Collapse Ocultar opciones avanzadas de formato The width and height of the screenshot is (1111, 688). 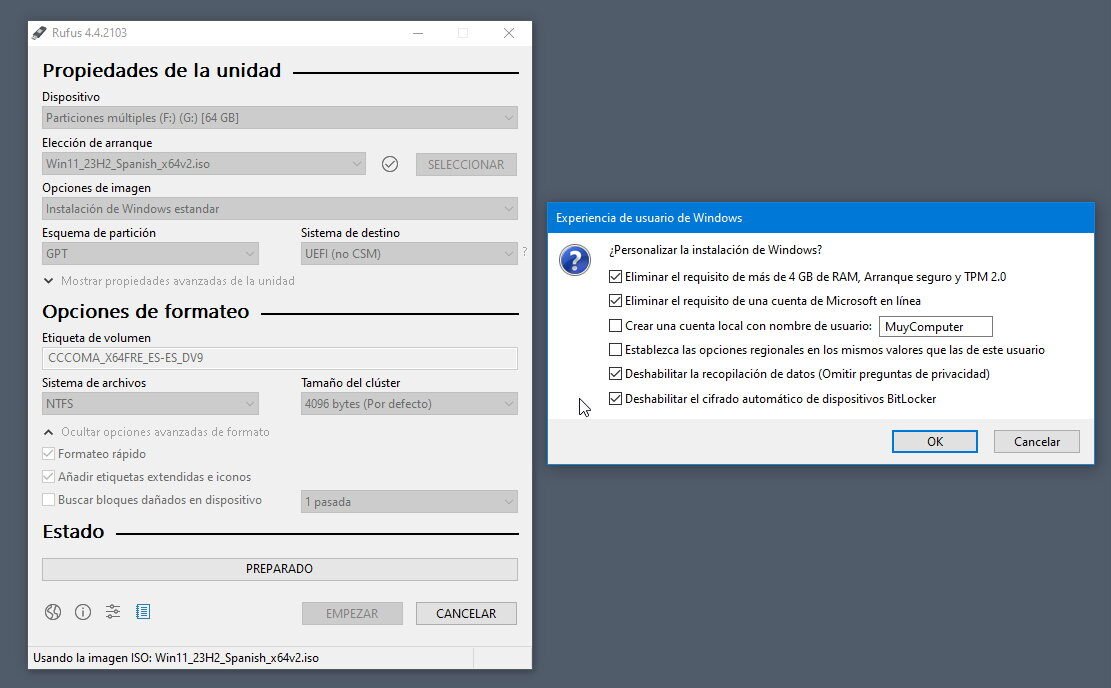157,432
